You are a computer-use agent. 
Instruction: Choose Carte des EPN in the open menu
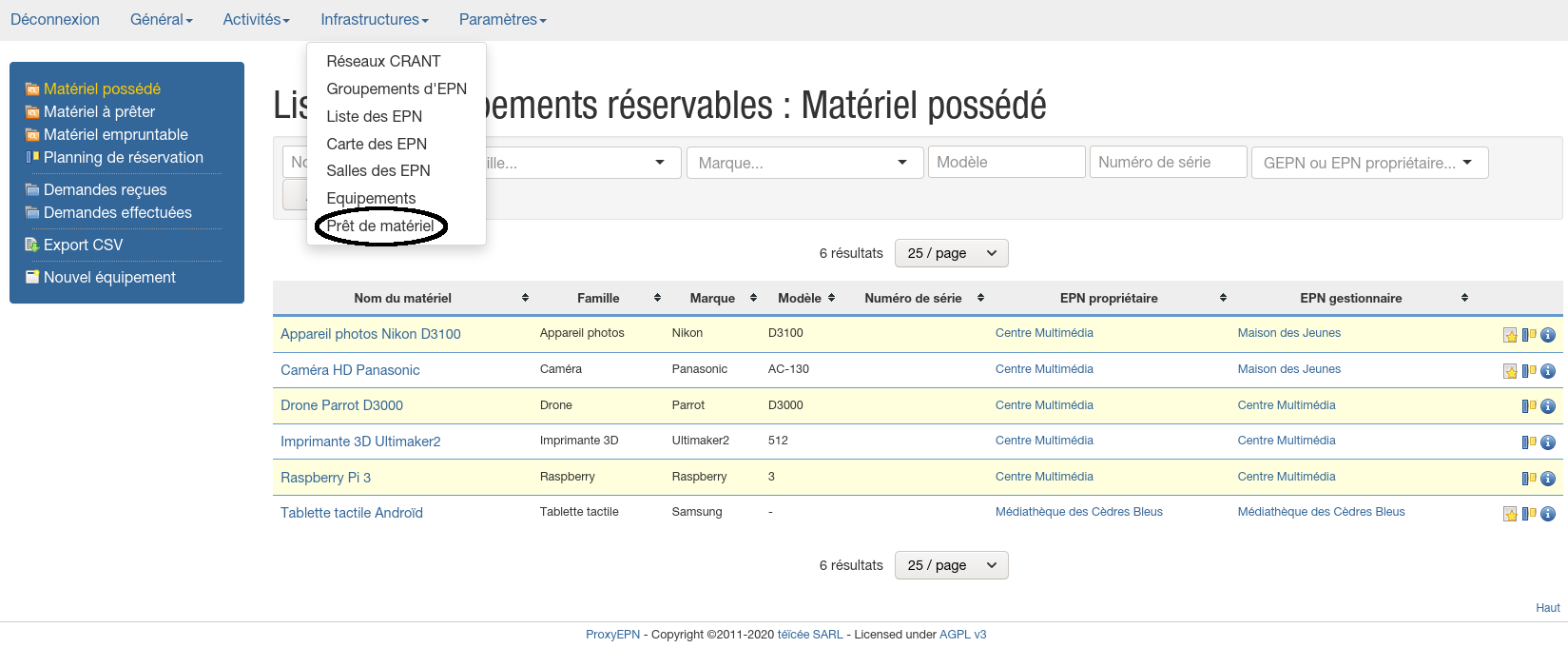(x=377, y=144)
